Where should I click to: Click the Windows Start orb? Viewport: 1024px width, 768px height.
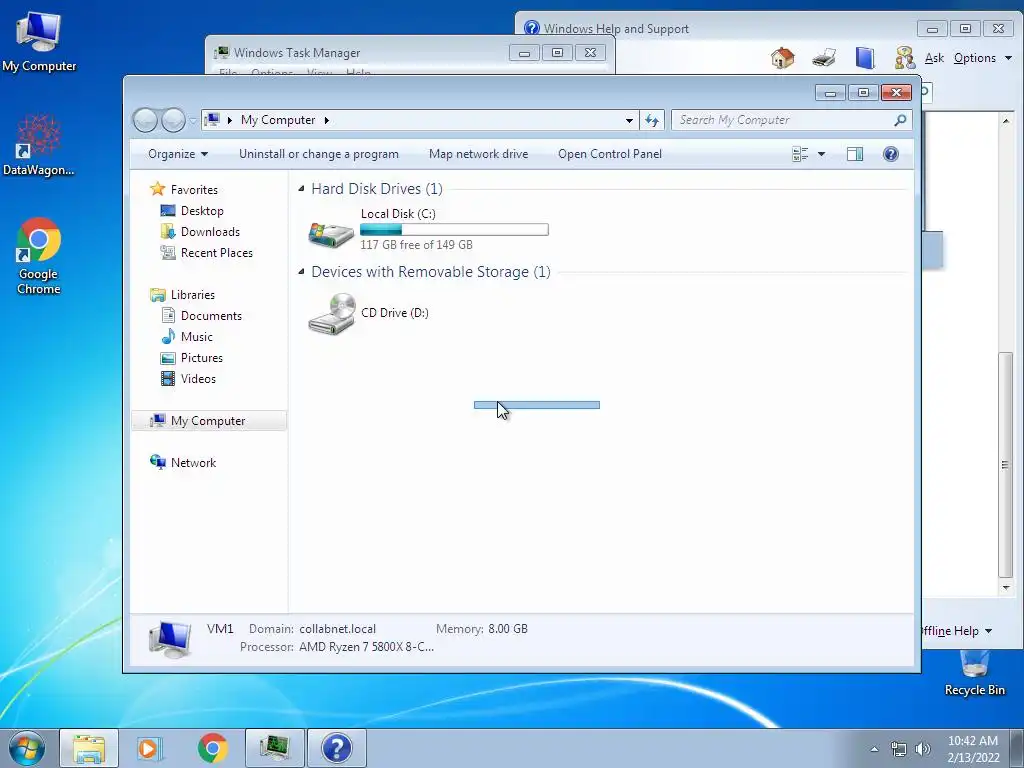point(27,748)
